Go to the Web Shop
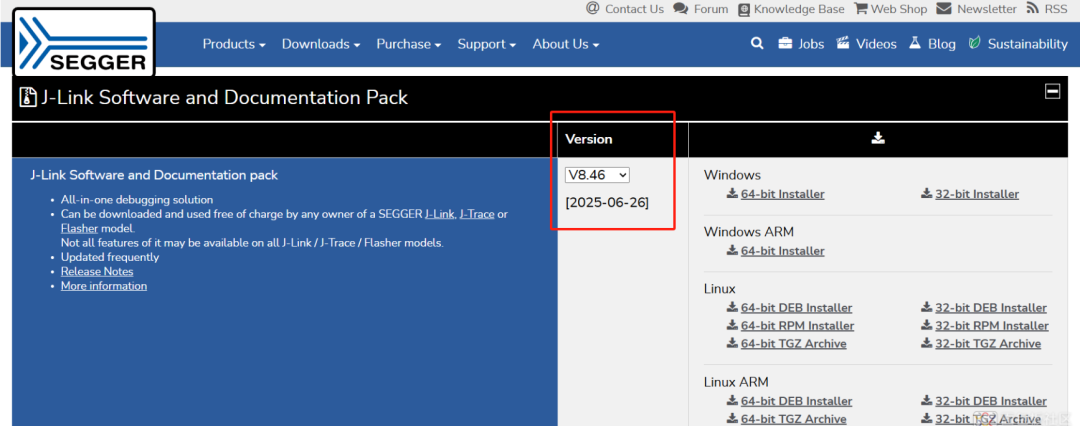Viewport: 1080px width, 426px height. click(891, 9)
